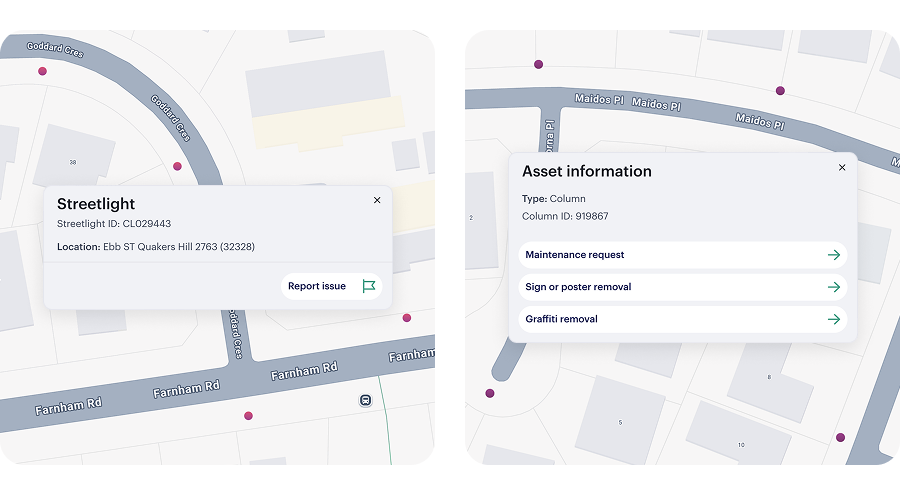
Task: Select streetlight dot near top Goddard Cres label
Action: 42,71
